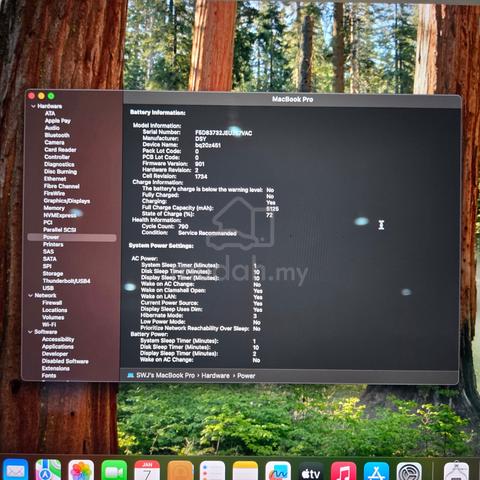Launch Freeform from the Dock
The height and width of the screenshot is (480, 480).
coord(278,470)
